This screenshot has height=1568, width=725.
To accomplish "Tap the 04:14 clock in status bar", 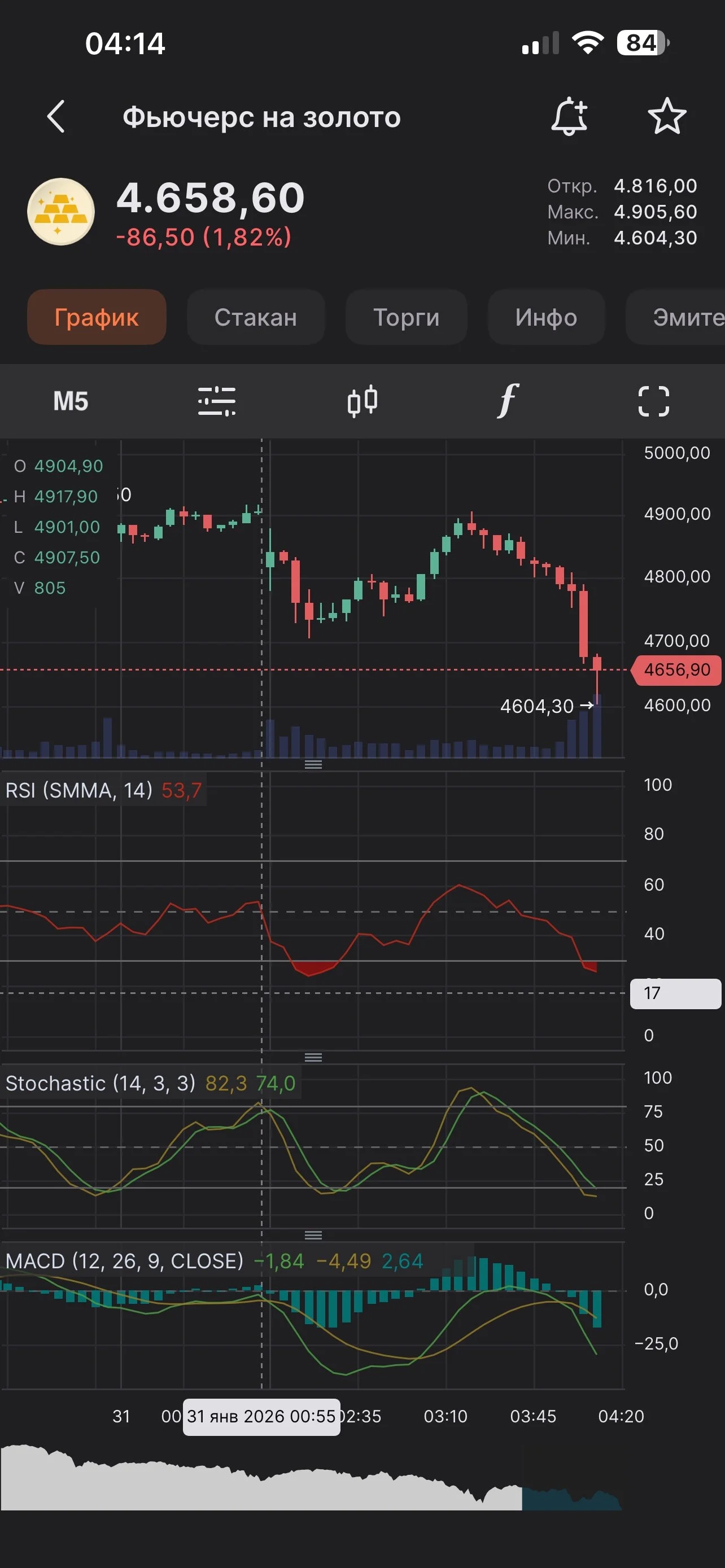I will tap(125, 44).
